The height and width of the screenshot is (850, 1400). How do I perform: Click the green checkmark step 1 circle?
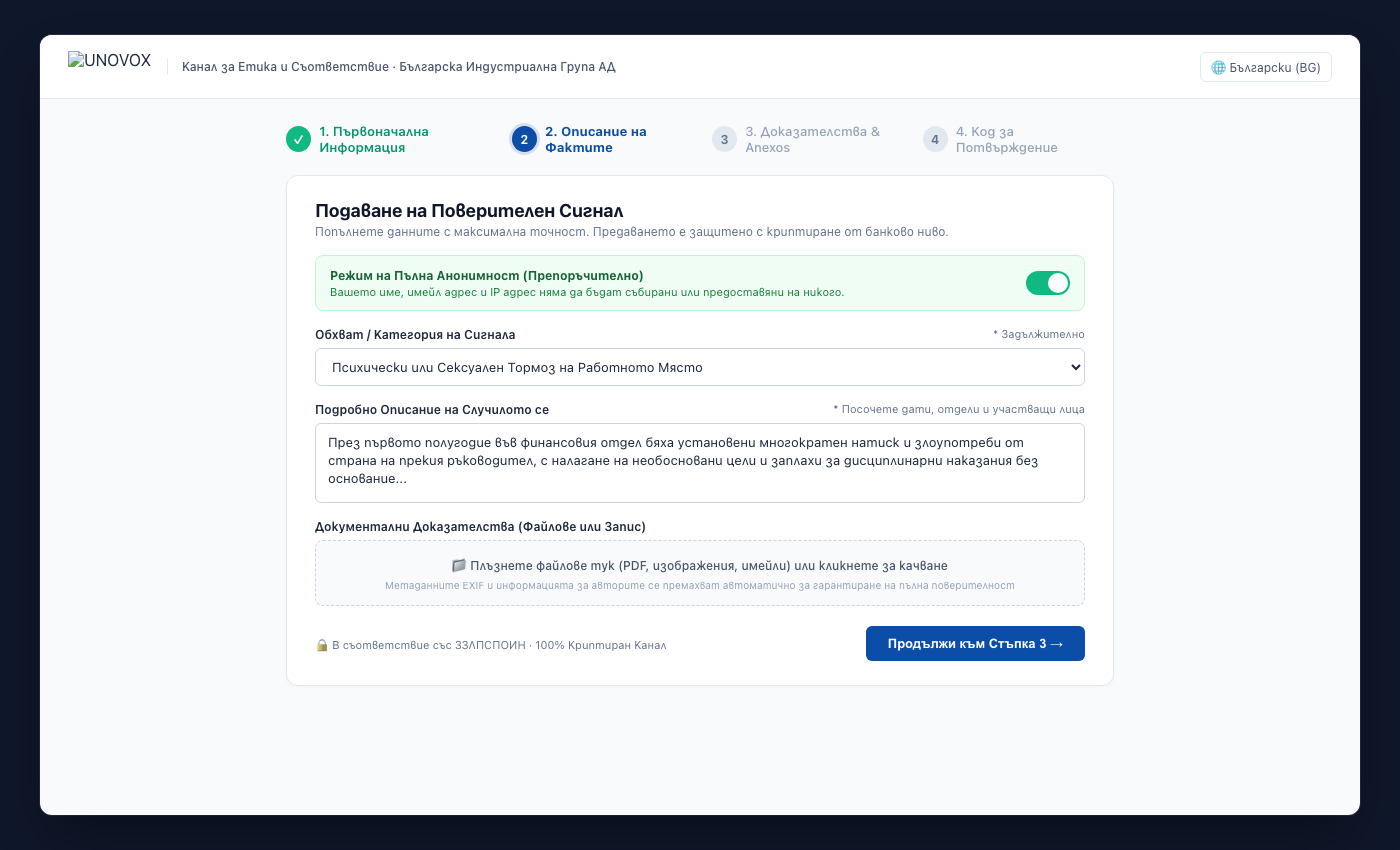298,139
